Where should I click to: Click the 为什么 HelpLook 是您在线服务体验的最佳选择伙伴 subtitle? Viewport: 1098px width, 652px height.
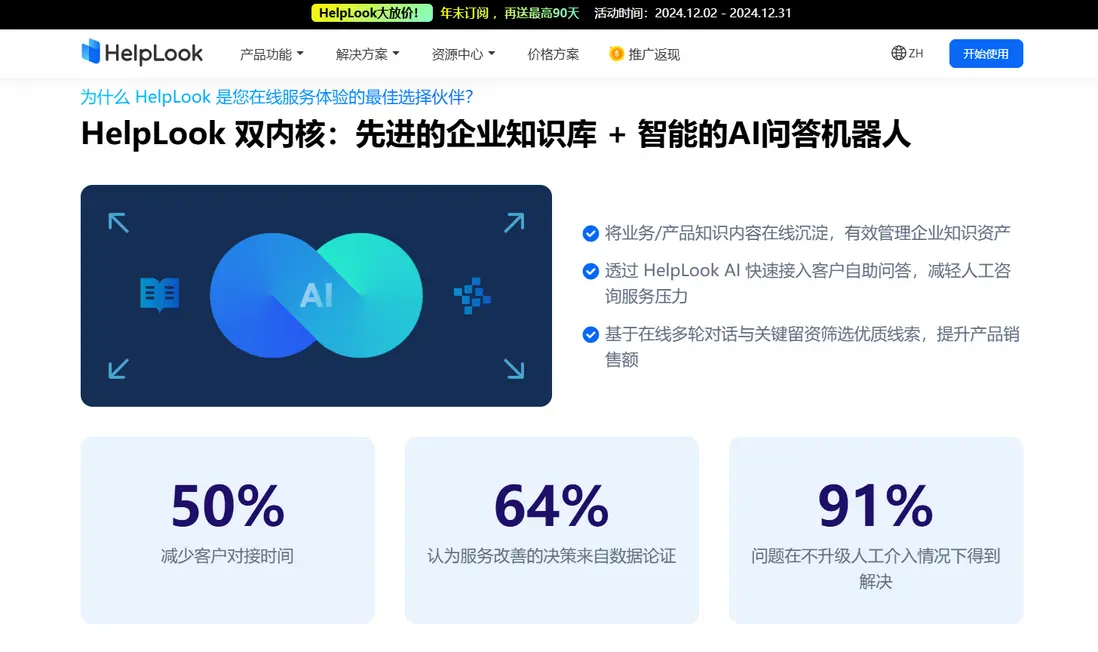[277, 97]
